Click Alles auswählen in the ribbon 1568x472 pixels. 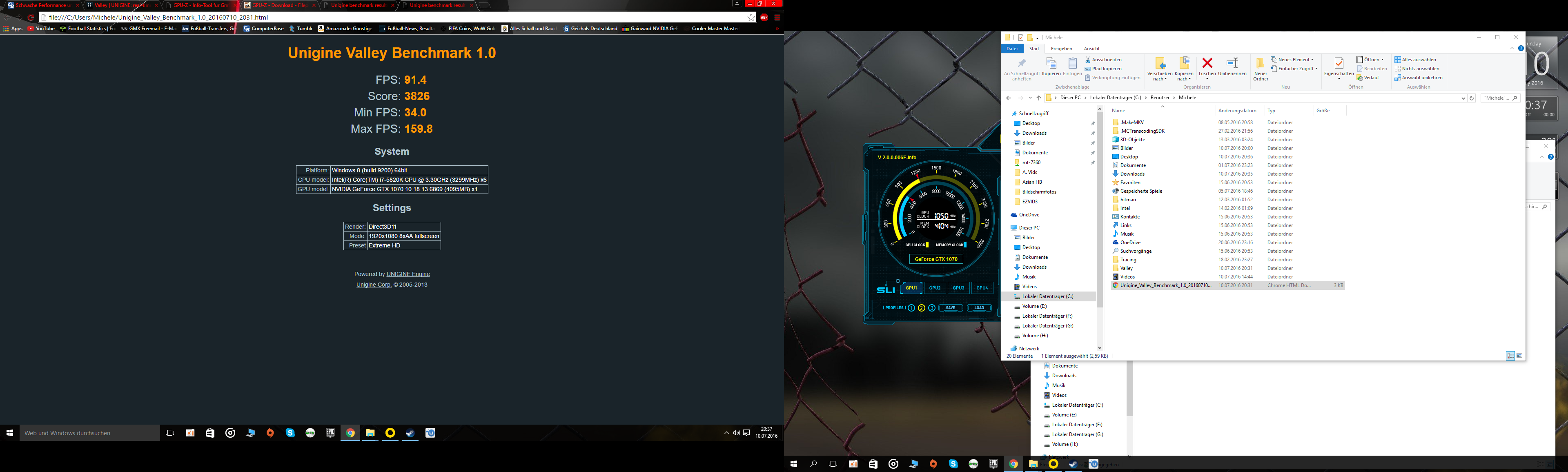(1415, 60)
